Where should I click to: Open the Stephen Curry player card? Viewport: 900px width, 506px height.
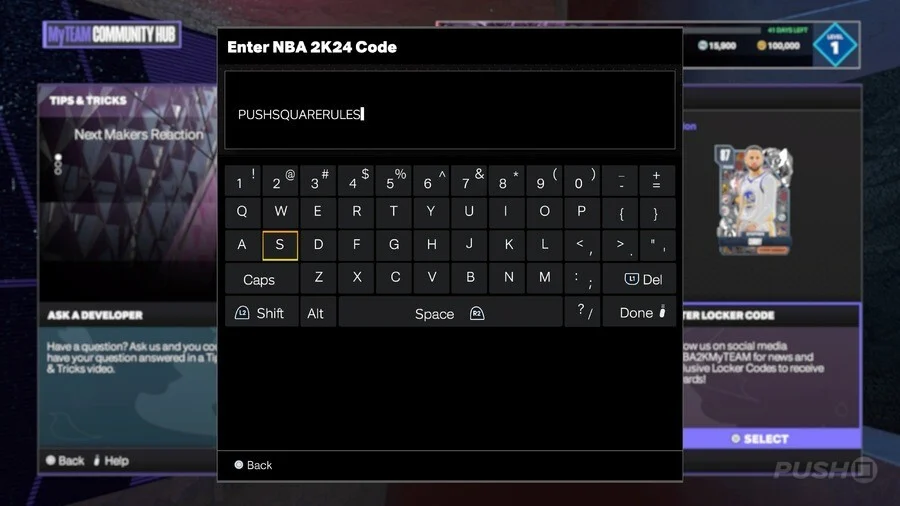(754, 200)
